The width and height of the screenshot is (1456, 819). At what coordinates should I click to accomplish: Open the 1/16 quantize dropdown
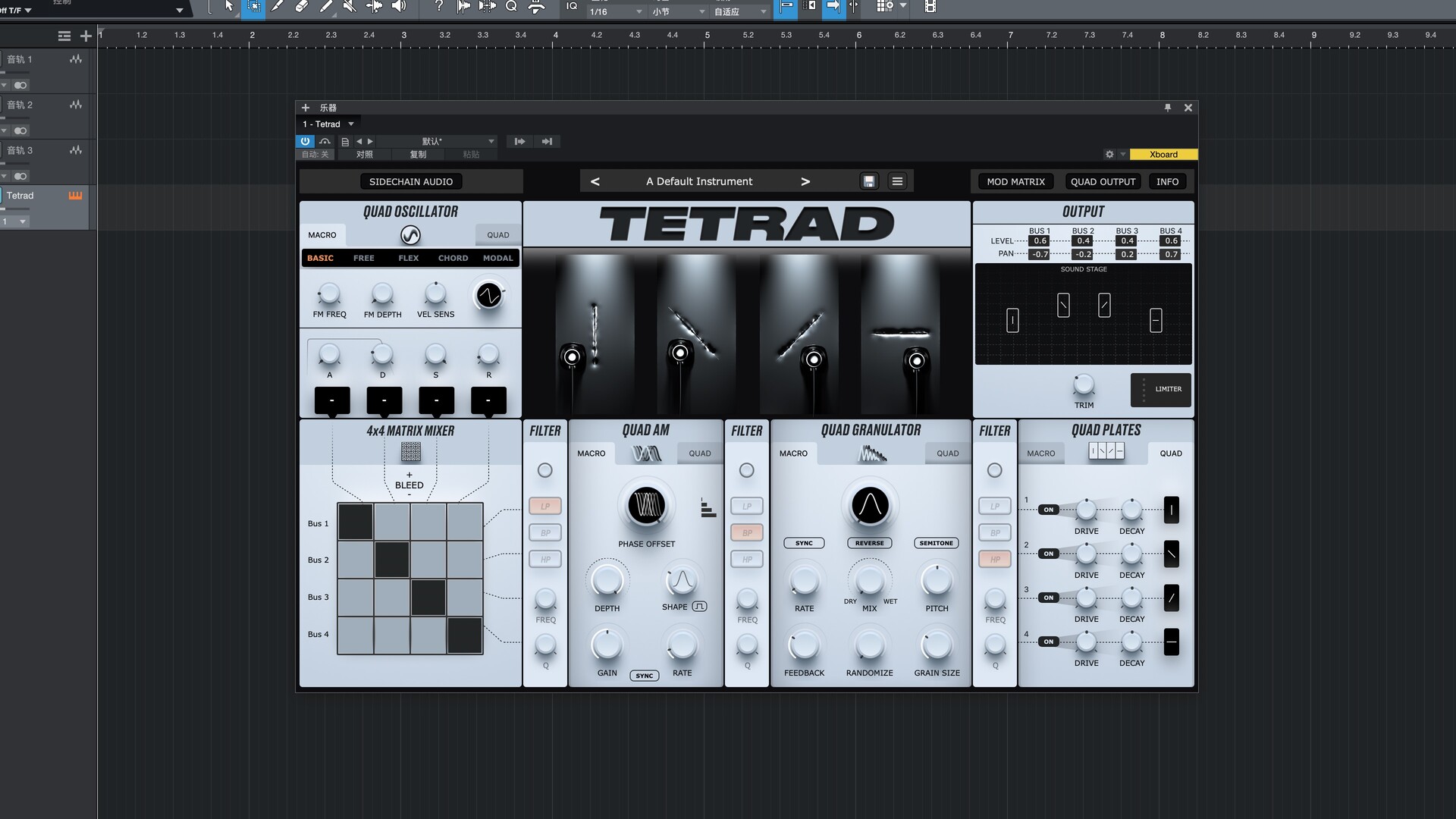tap(616, 11)
